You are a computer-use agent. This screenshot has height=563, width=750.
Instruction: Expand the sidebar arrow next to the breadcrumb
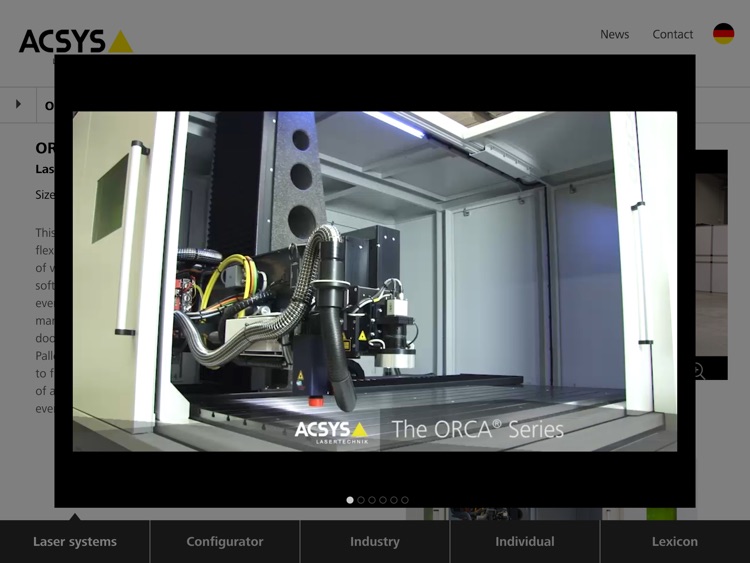pos(18,104)
